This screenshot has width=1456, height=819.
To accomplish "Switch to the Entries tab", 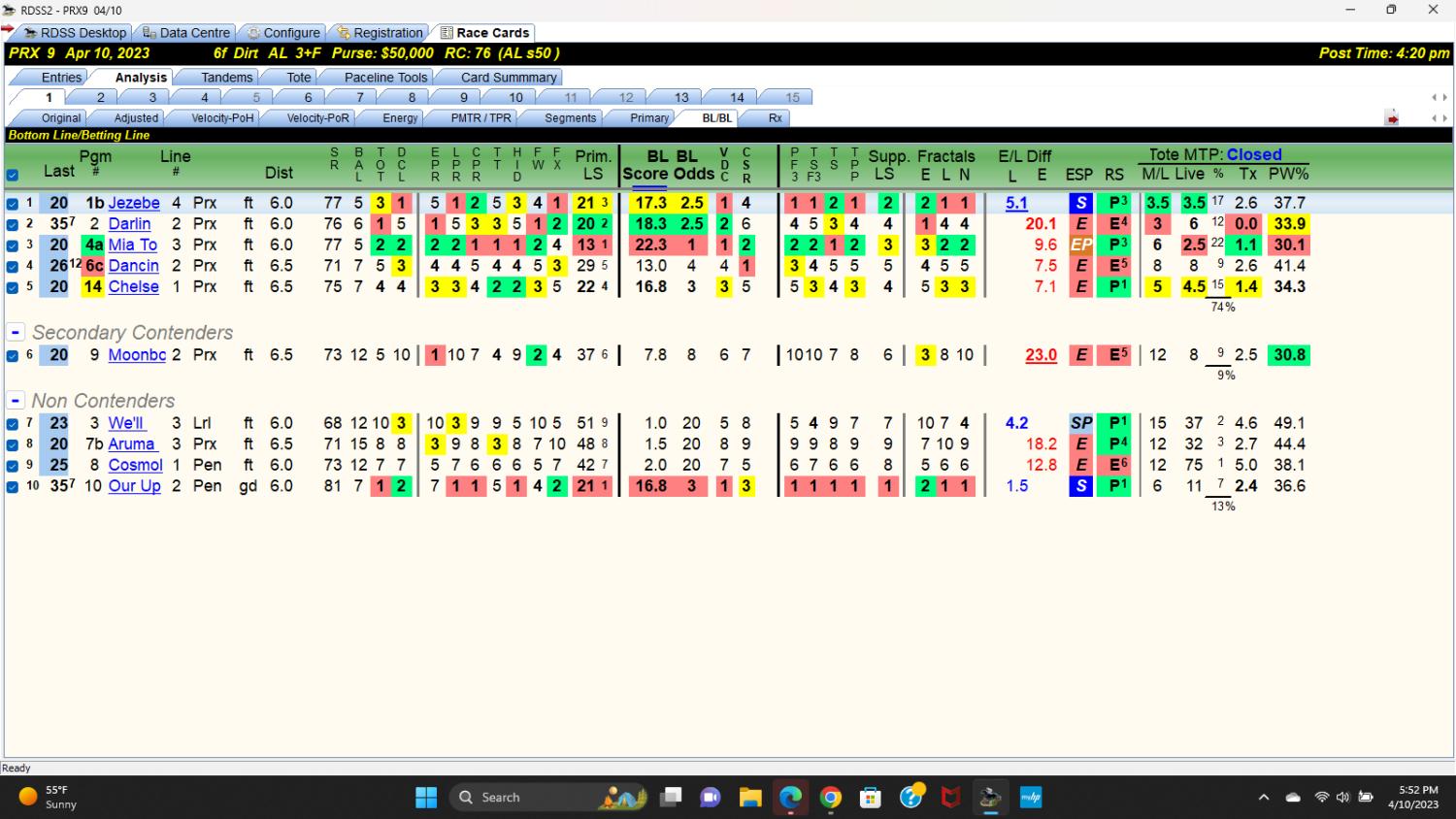I will tap(61, 77).
